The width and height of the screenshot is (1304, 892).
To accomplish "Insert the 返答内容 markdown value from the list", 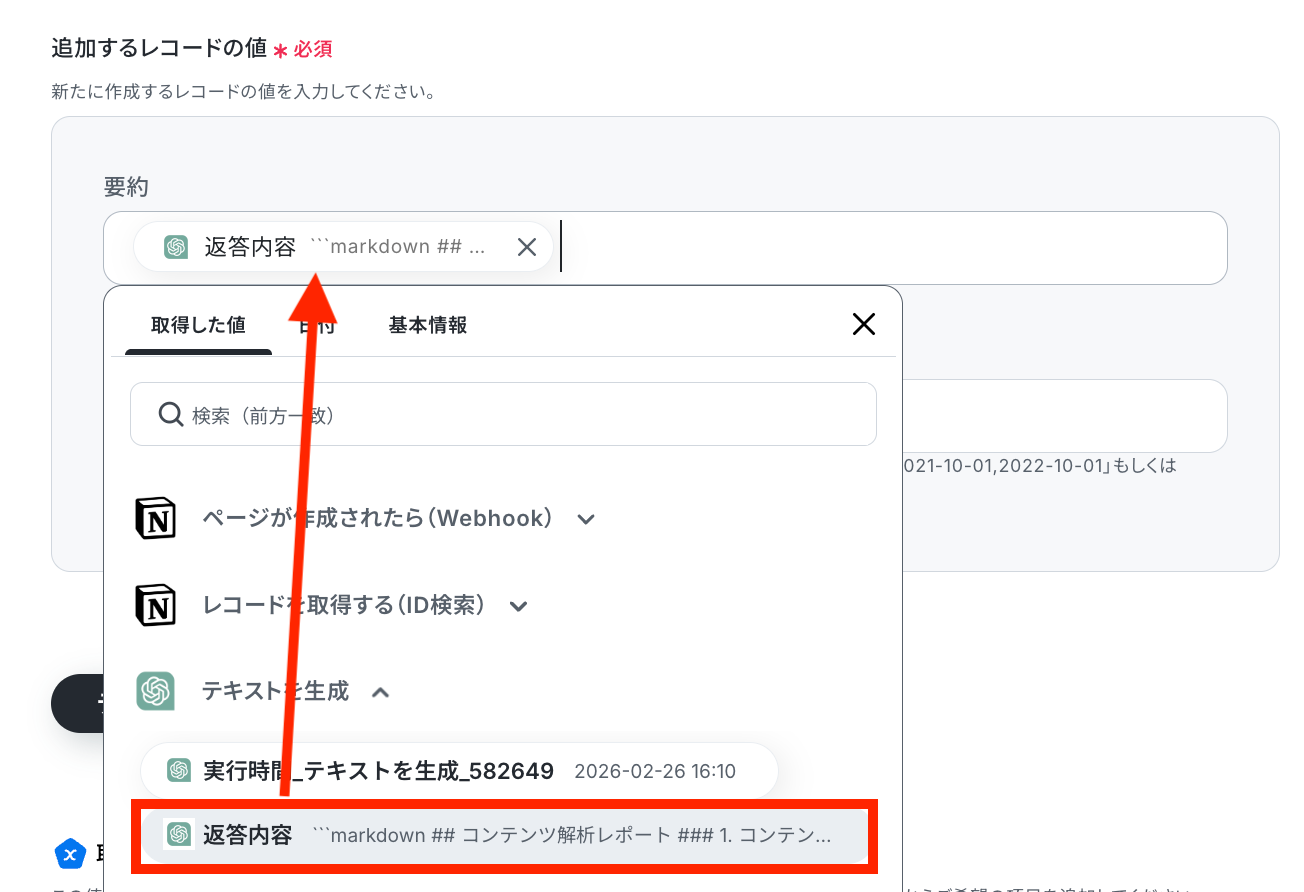I will click(504, 835).
